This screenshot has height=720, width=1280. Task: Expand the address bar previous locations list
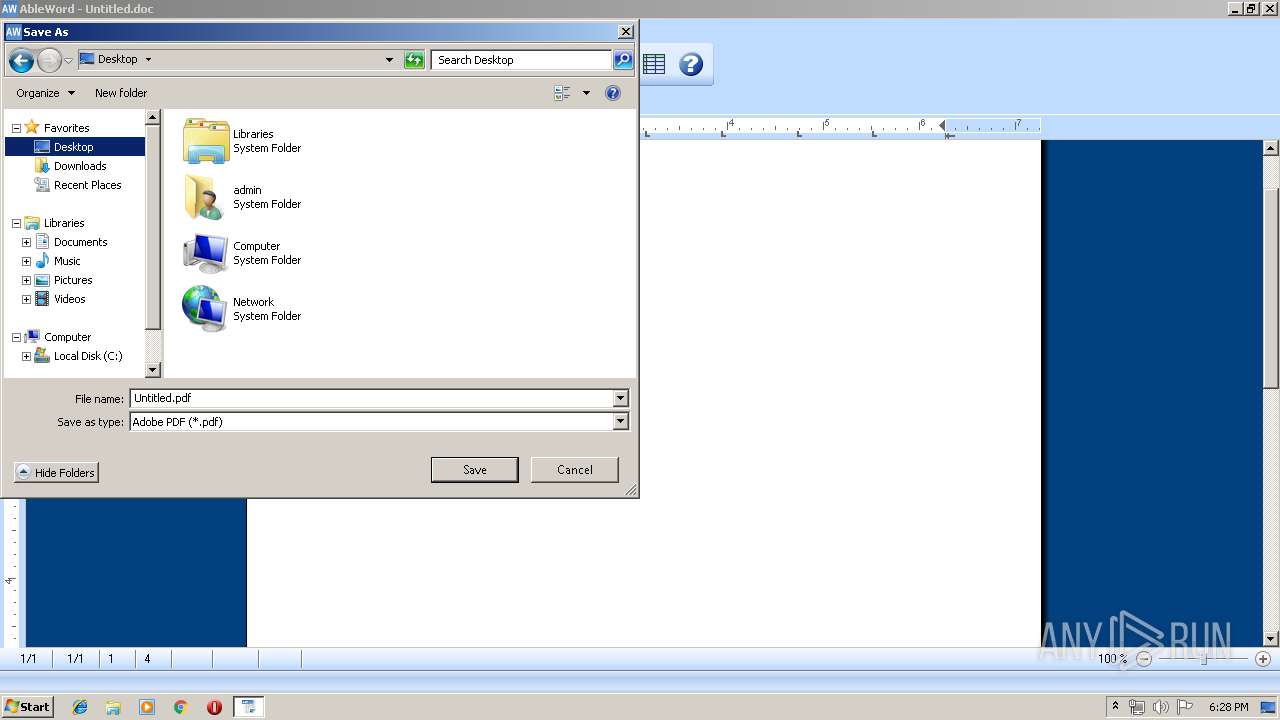(389, 60)
